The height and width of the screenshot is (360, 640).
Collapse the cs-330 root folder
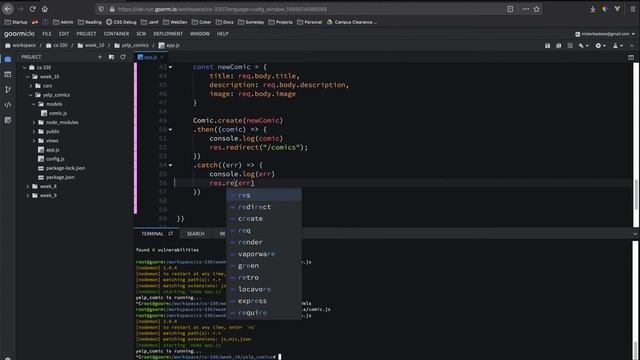(25, 68)
